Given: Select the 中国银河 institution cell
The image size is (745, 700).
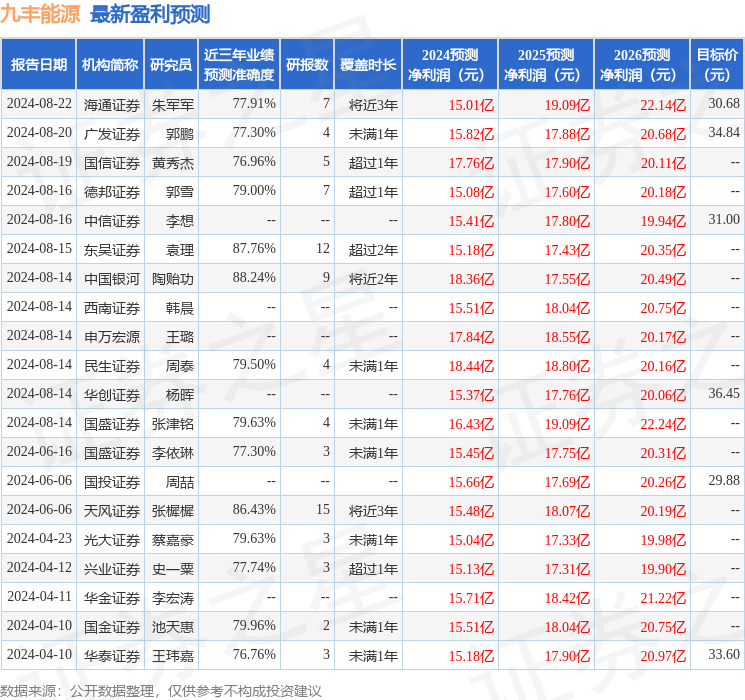Looking at the screenshot, I should pos(112,279).
